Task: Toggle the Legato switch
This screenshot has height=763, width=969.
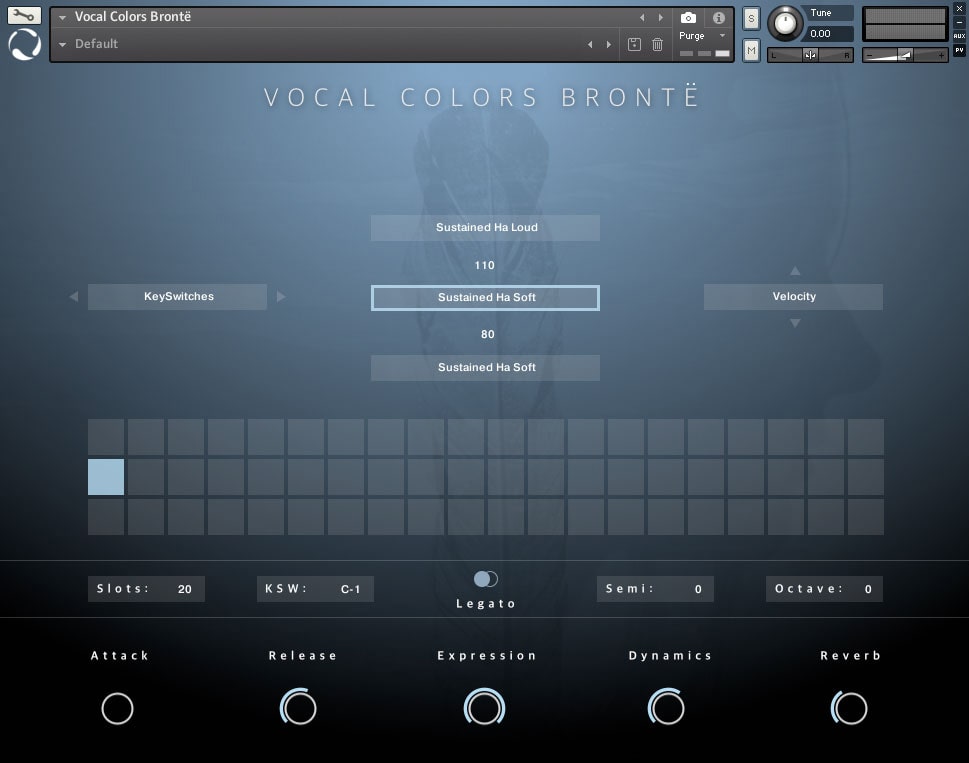Action: (486, 579)
